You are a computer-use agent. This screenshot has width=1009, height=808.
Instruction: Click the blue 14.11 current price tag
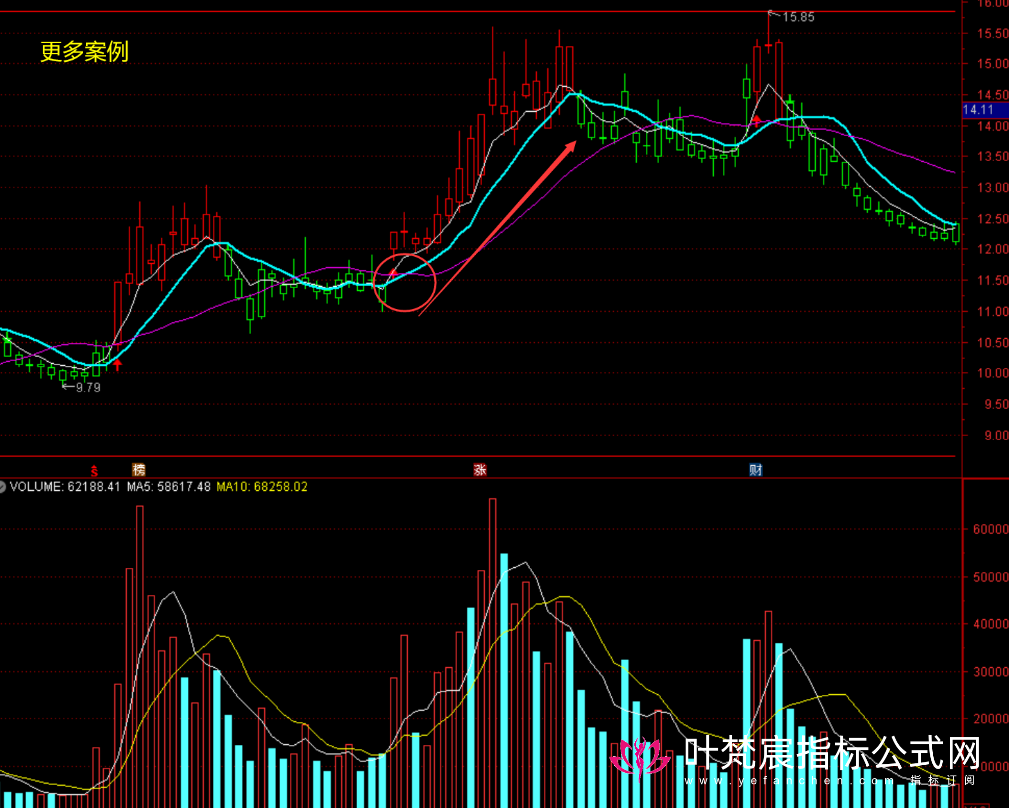(985, 110)
